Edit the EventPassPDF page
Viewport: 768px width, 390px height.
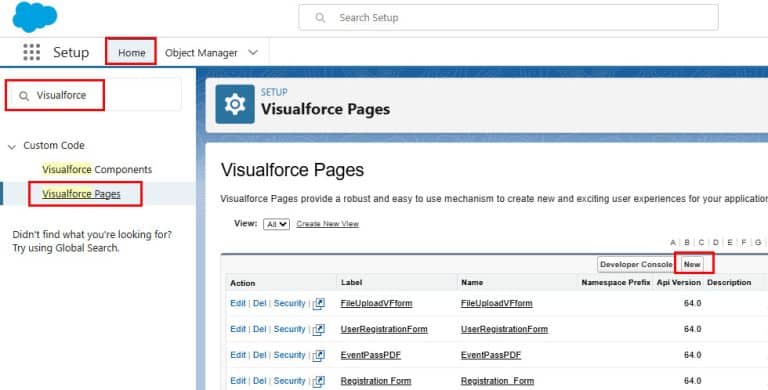[x=238, y=355]
